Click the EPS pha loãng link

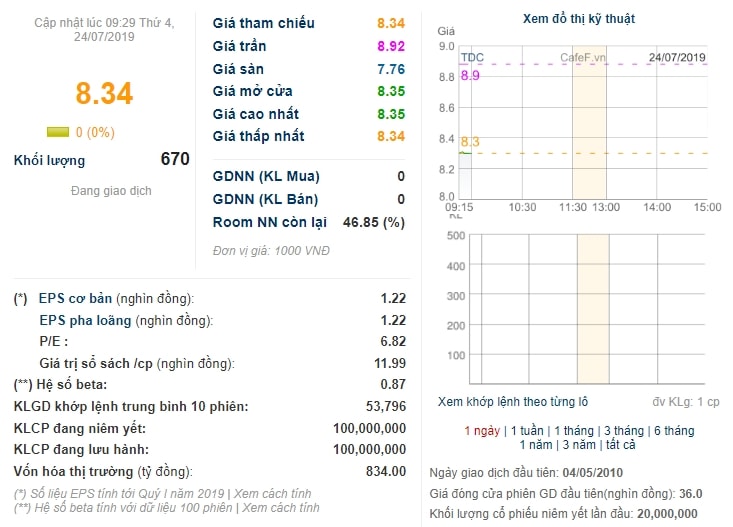85,320
